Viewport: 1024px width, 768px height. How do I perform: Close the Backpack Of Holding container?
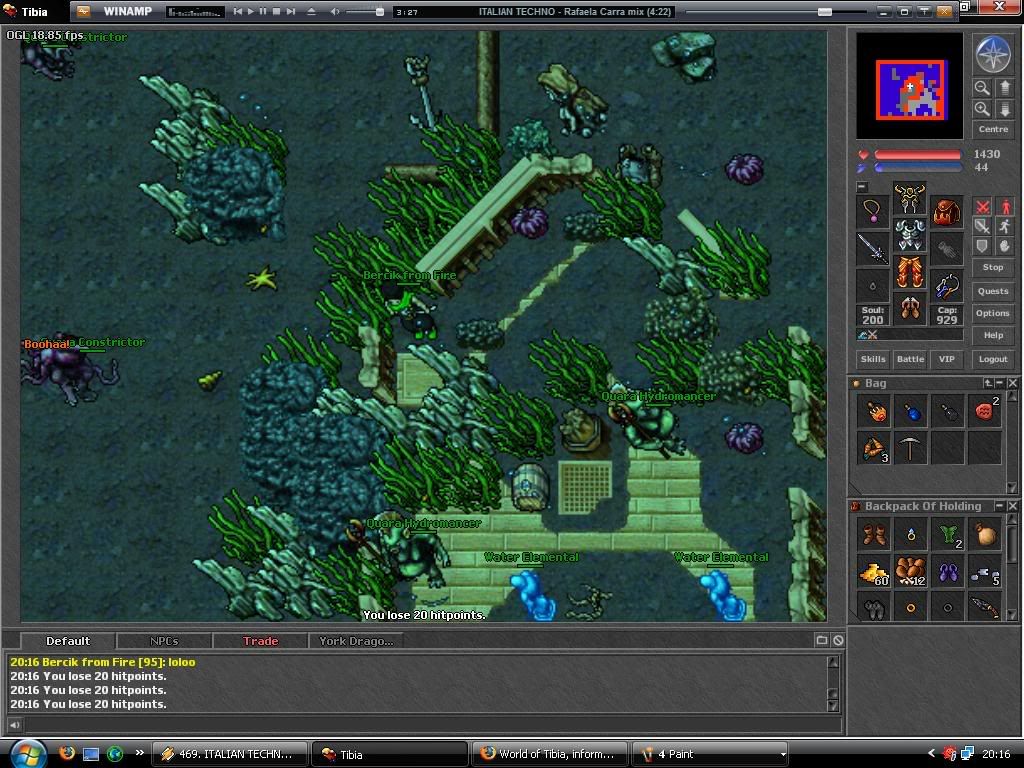(1012, 506)
